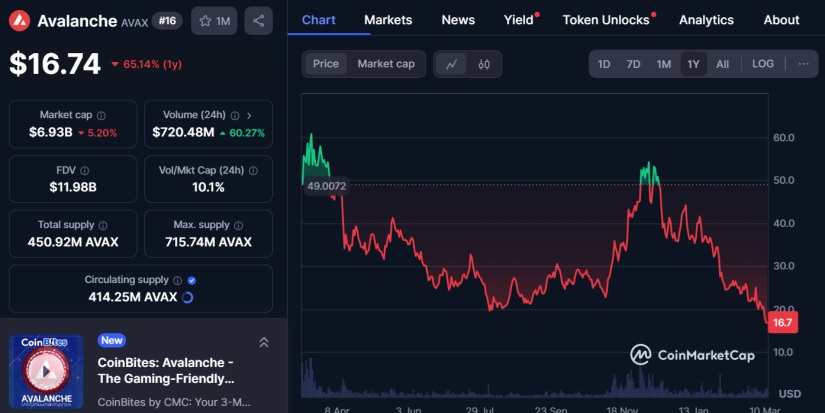Switch to candlestick chart view icon
The height and width of the screenshot is (413, 825).
click(x=484, y=64)
